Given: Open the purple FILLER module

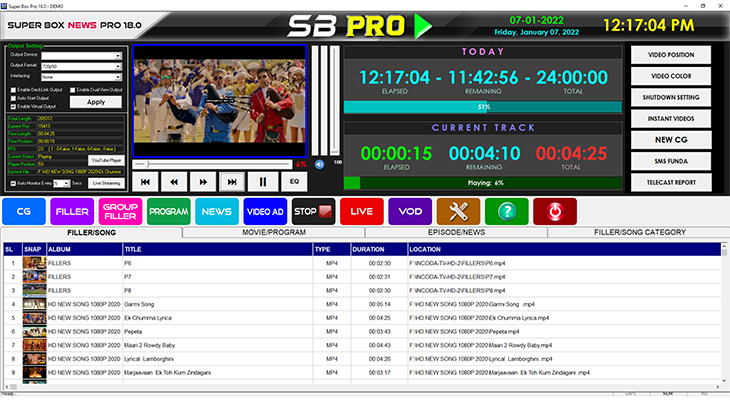Looking at the screenshot, I should click(x=72, y=211).
